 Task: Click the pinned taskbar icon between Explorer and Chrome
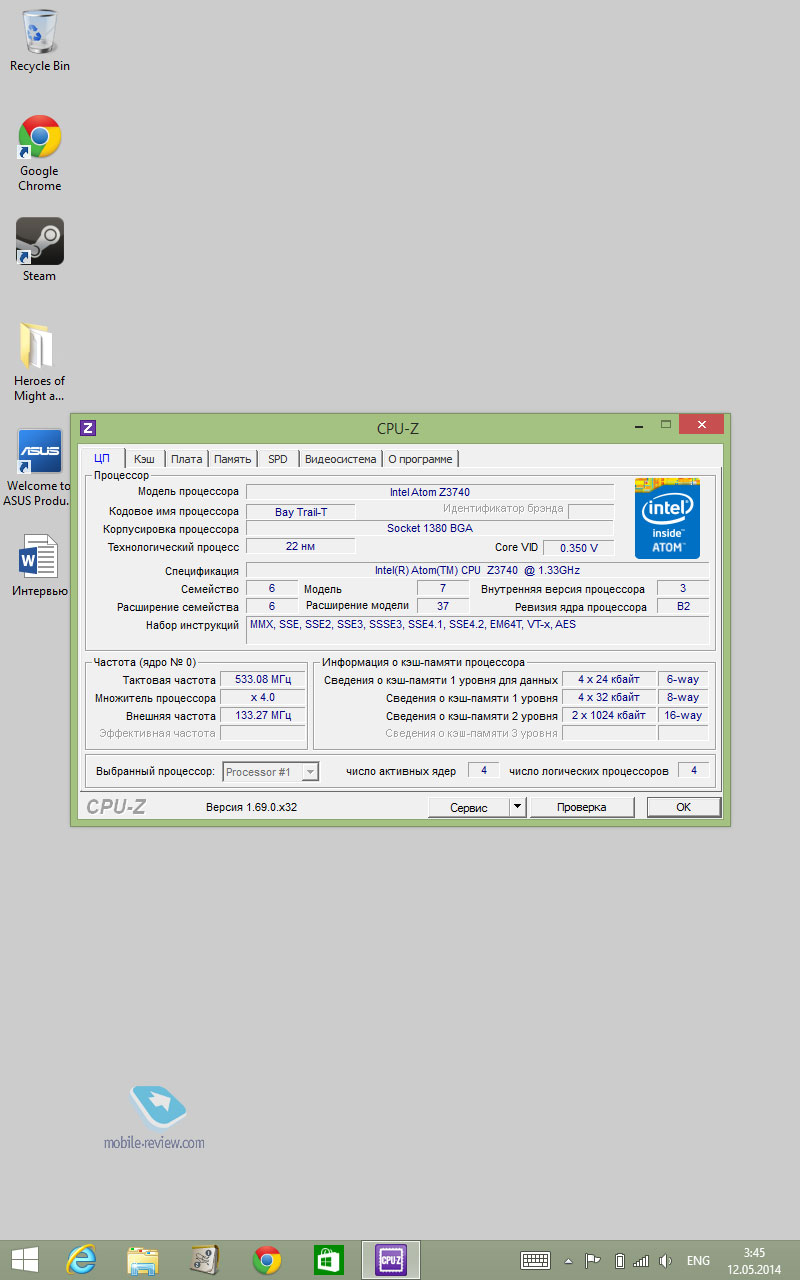coord(205,1260)
